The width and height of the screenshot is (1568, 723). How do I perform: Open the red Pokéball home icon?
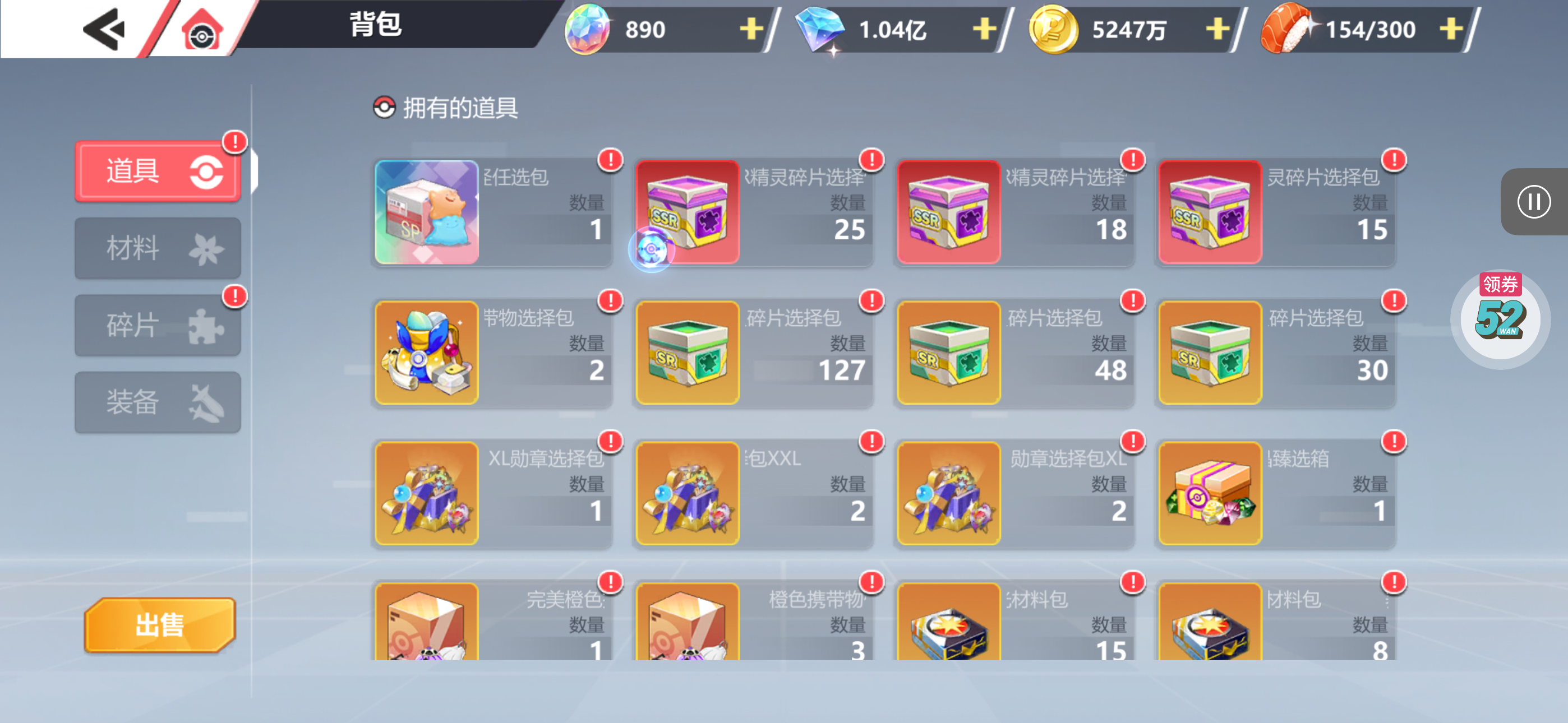202,30
